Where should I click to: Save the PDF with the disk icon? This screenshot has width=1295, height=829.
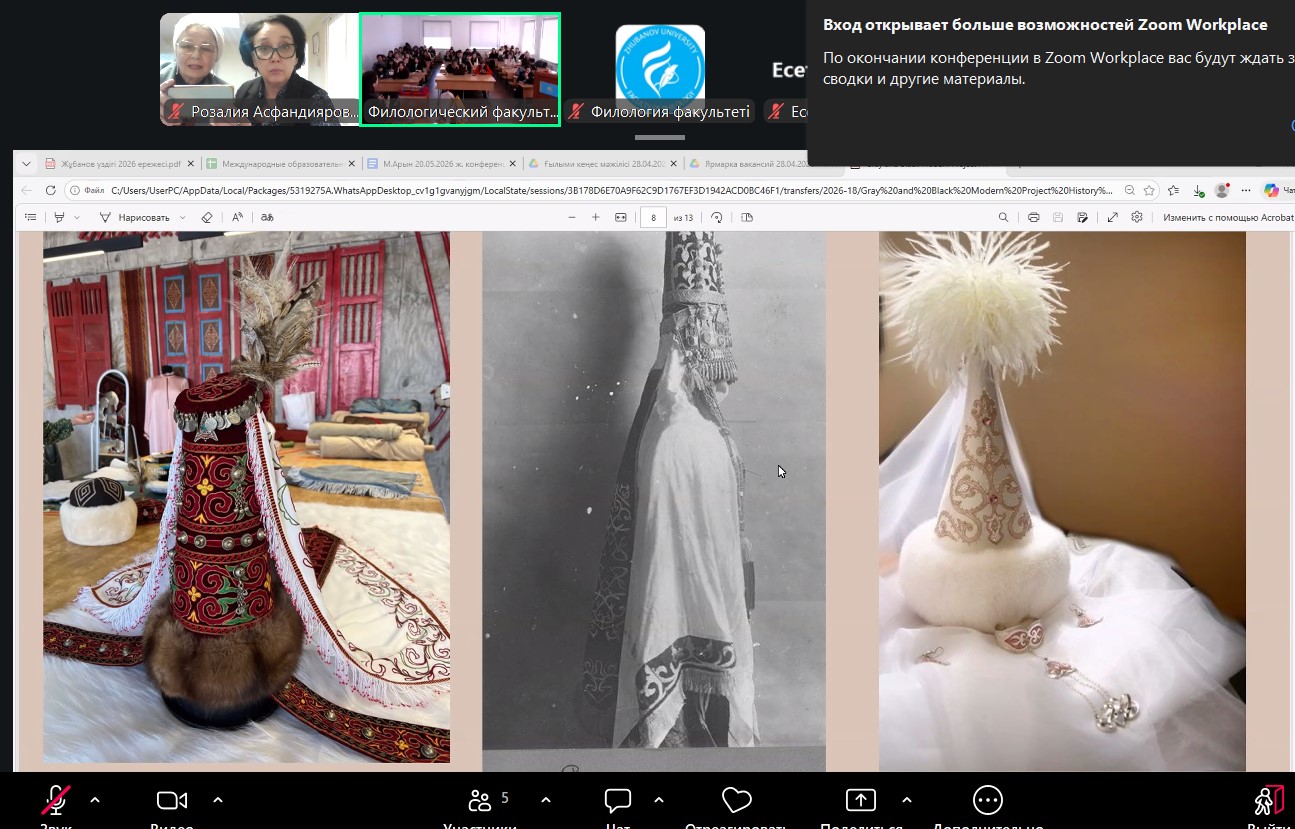coord(1058,217)
